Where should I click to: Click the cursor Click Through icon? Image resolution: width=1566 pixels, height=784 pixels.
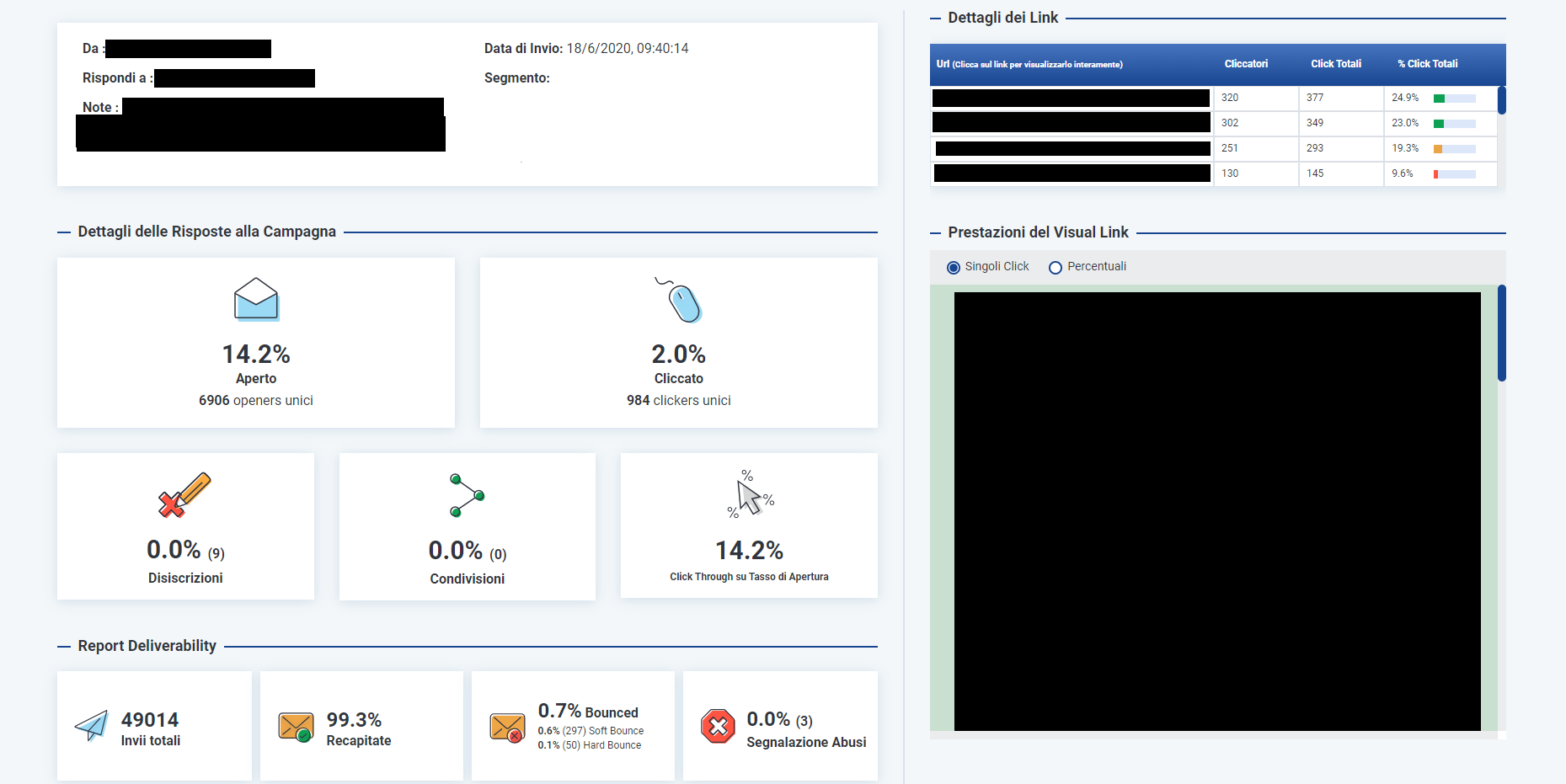click(x=749, y=494)
